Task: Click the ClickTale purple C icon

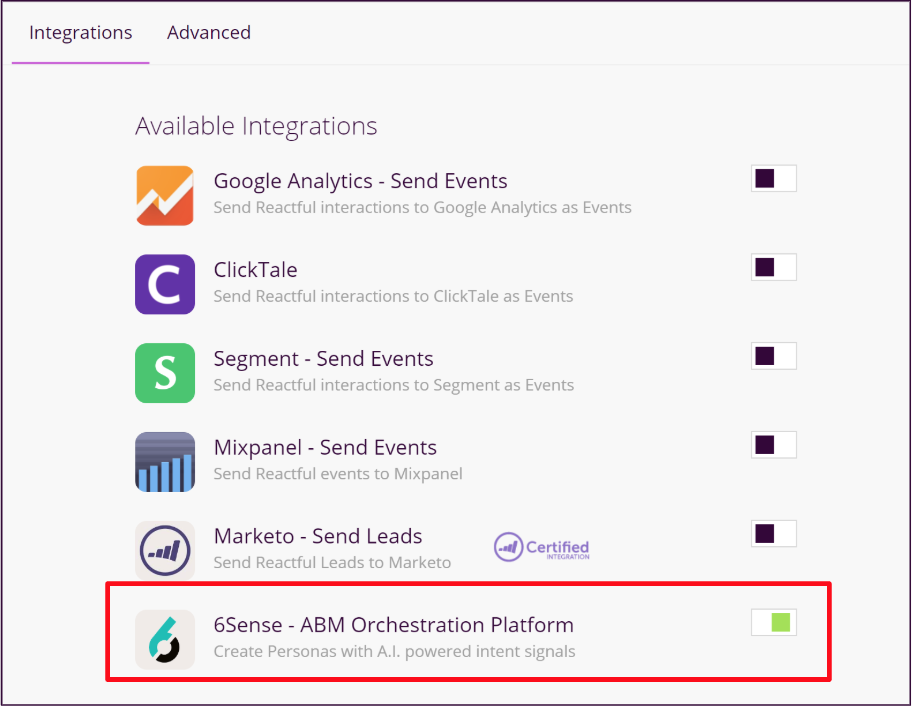Action: pyautogui.click(x=165, y=284)
